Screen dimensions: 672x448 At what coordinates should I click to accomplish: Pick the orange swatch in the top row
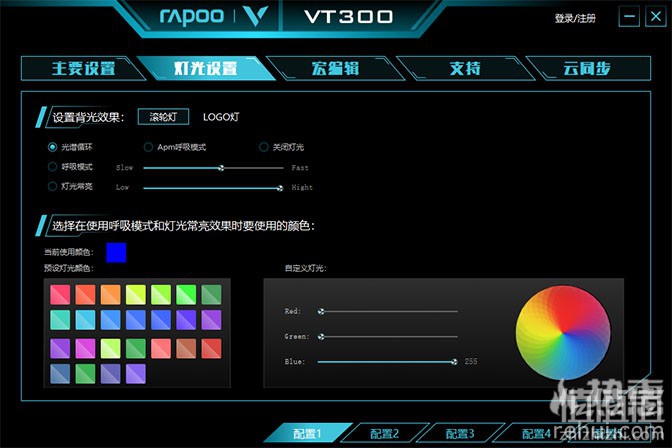(x=111, y=295)
